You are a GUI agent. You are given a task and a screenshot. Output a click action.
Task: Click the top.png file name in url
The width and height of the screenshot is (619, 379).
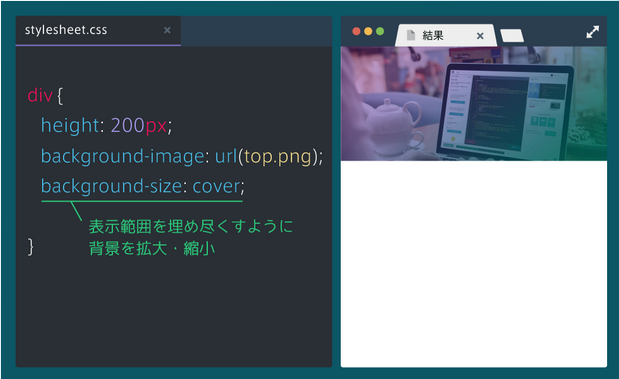(278, 157)
